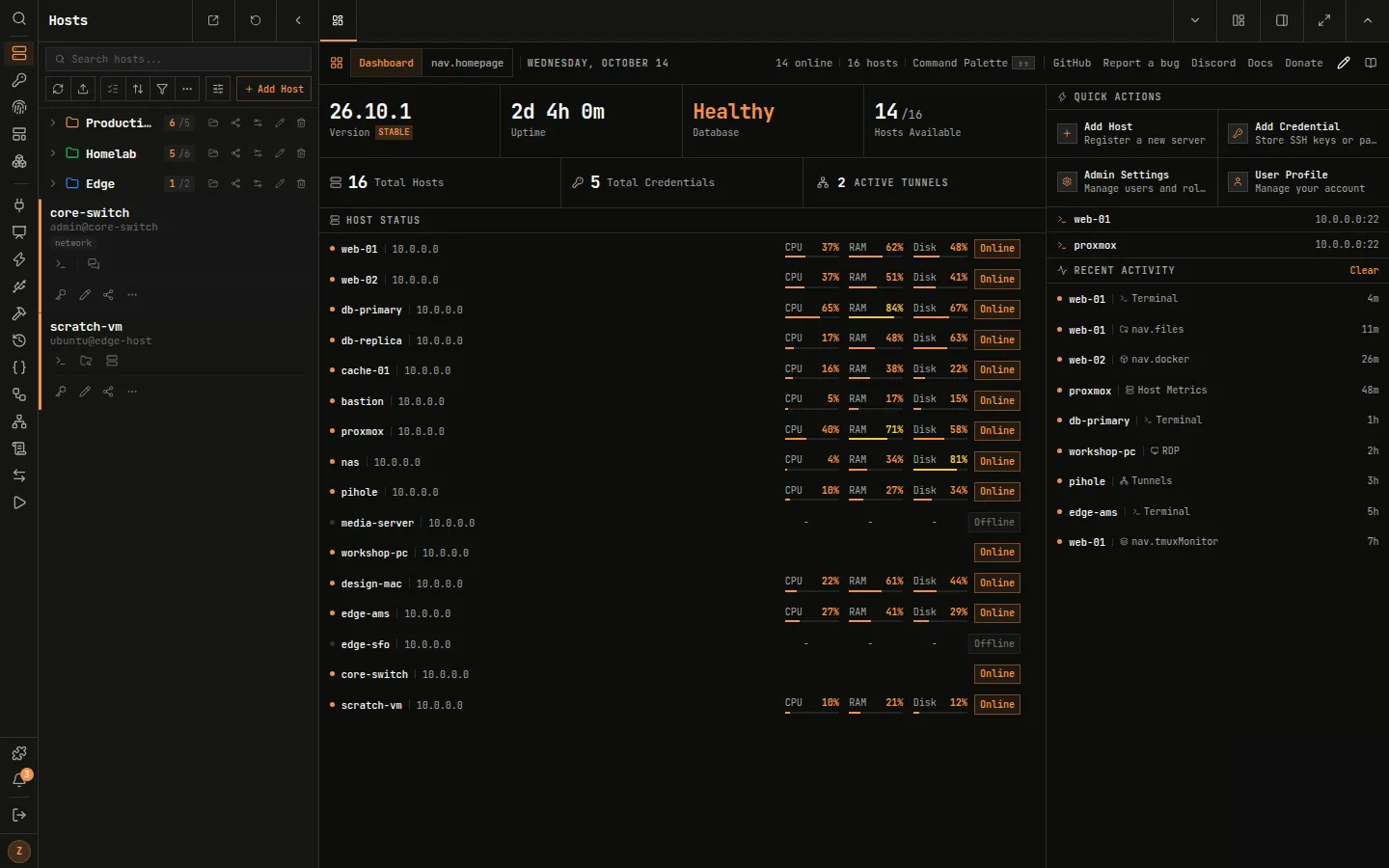1389x868 pixels.
Task: Click the orange Add Host button
Action: (x=274, y=89)
